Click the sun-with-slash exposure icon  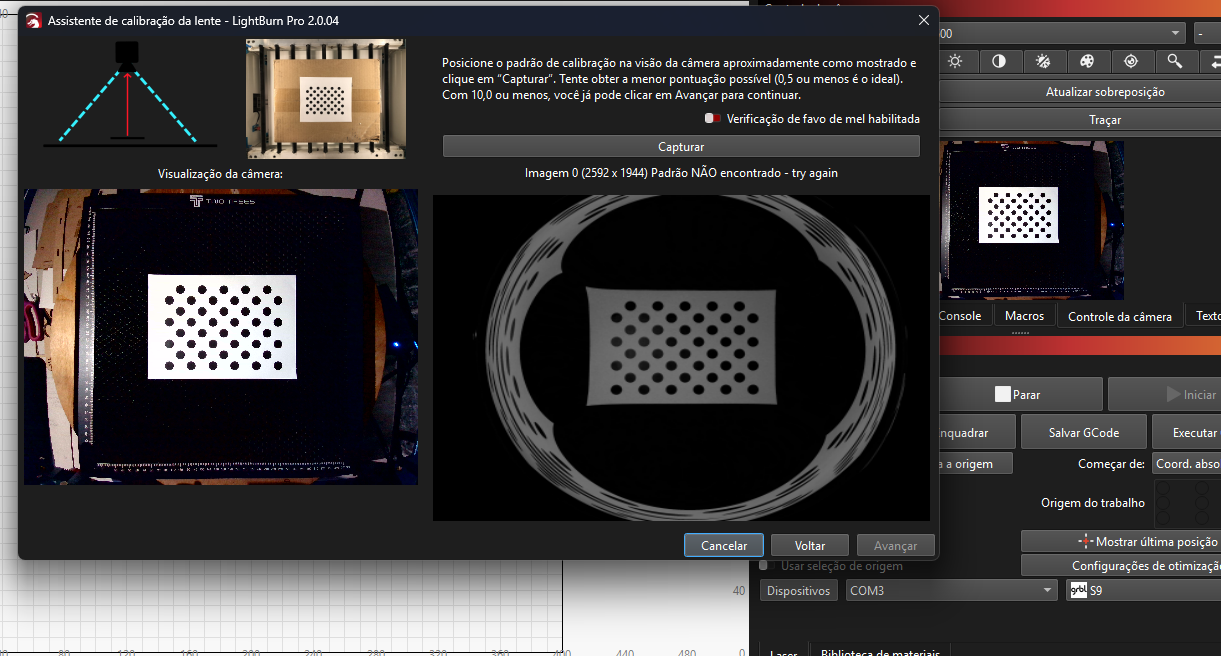coord(1043,61)
